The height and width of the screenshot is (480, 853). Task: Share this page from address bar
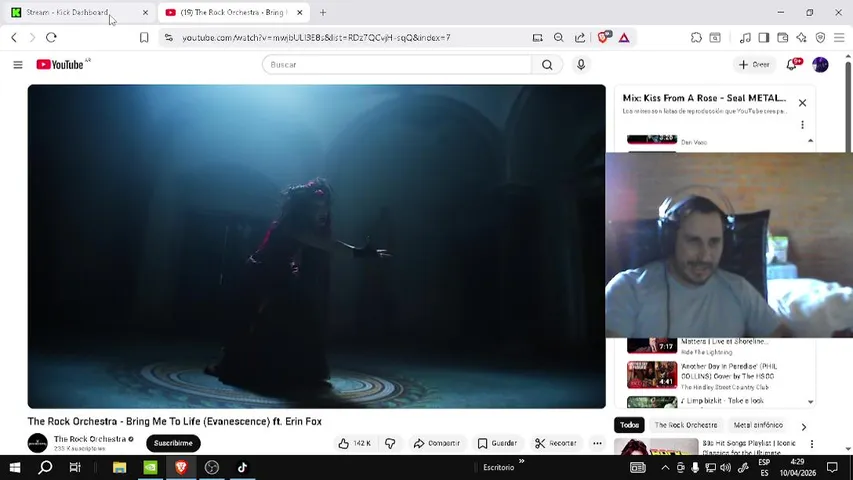point(580,38)
